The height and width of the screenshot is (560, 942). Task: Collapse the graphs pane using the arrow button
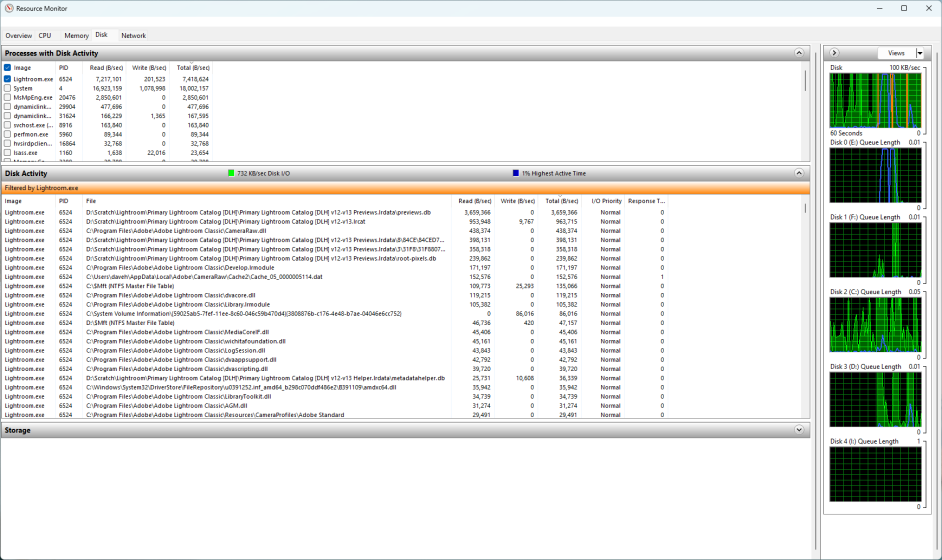click(835, 53)
